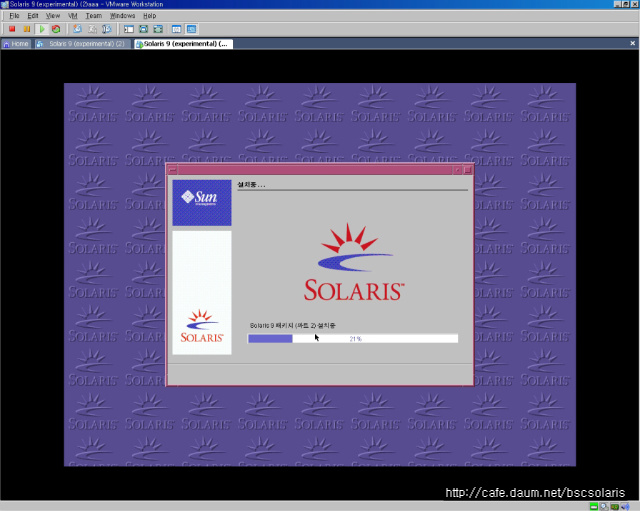The height and width of the screenshot is (511, 640).
Task: Click the Quick Switch mode icon
Action: (x=144, y=29)
